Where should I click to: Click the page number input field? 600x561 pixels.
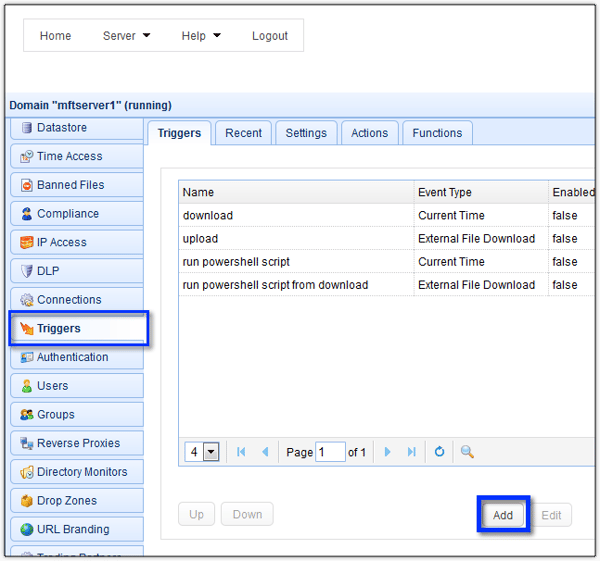pyautogui.click(x=330, y=452)
